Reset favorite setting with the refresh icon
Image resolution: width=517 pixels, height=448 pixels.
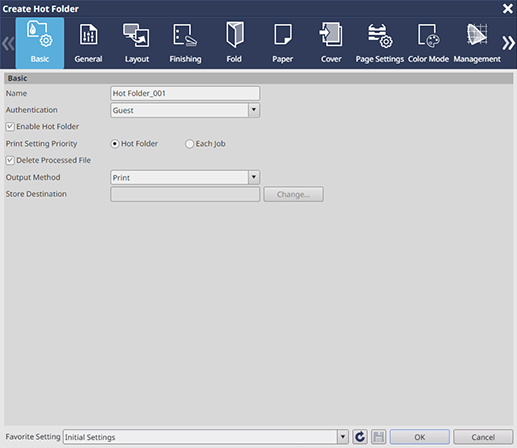(360, 437)
